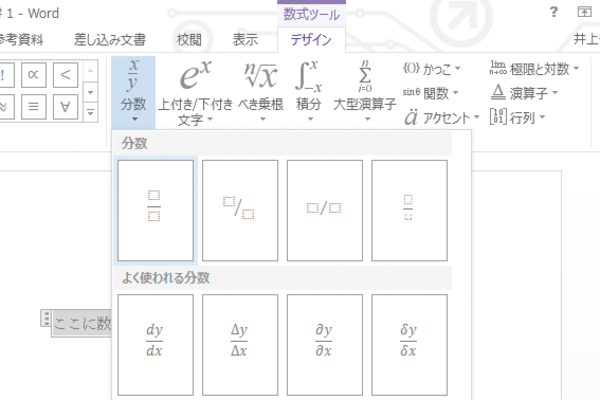Expand the full symbols gallery
This screenshot has width=600, height=400.
(90, 113)
